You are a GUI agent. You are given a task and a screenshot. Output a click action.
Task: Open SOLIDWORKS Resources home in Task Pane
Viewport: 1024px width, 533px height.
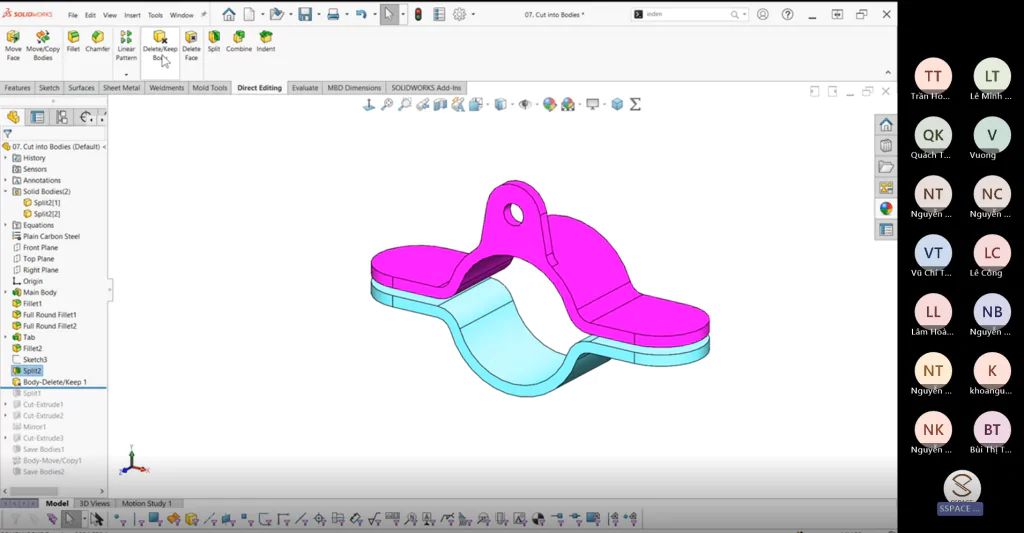886,124
